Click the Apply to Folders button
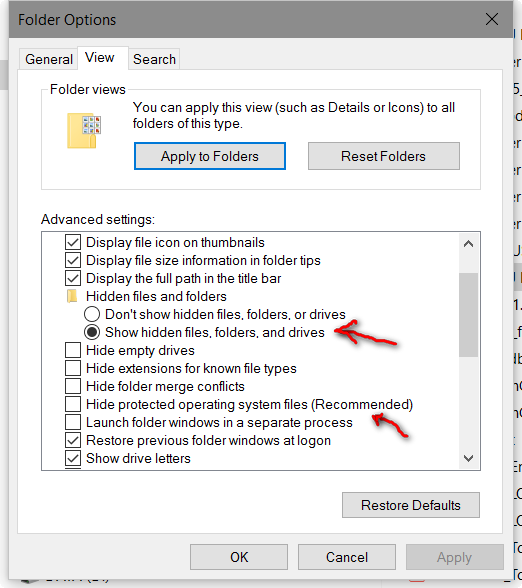This screenshot has width=522, height=588. [x=210, y=156]
